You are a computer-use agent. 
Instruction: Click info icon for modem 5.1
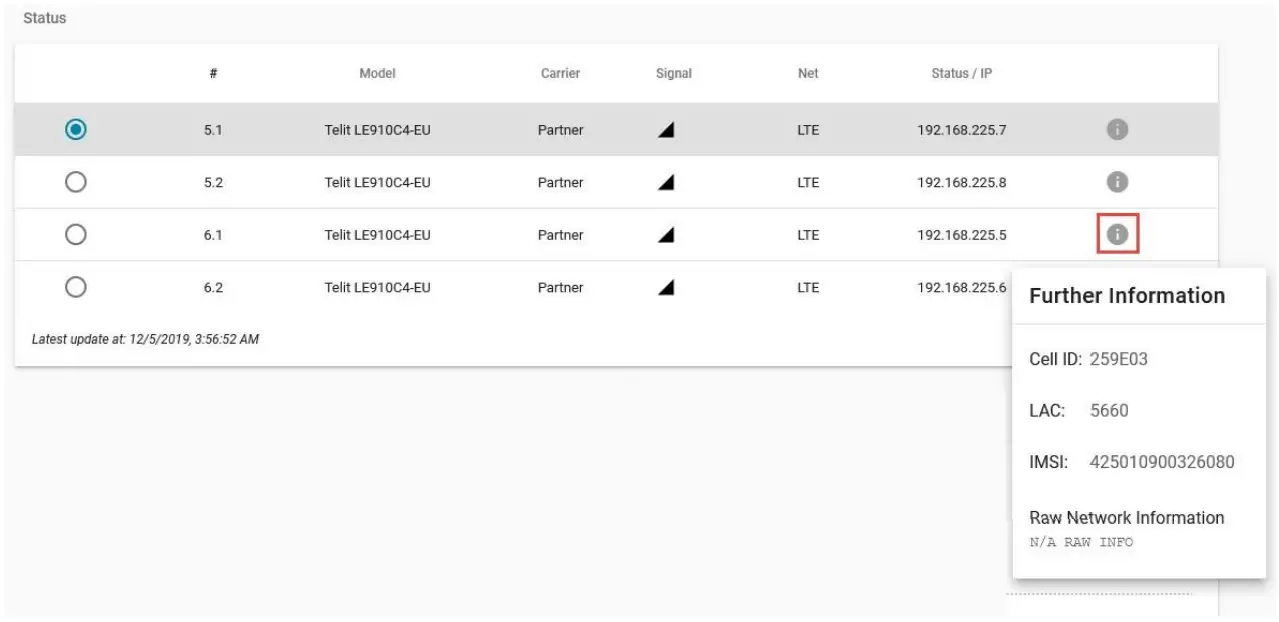click(1118, 130)
